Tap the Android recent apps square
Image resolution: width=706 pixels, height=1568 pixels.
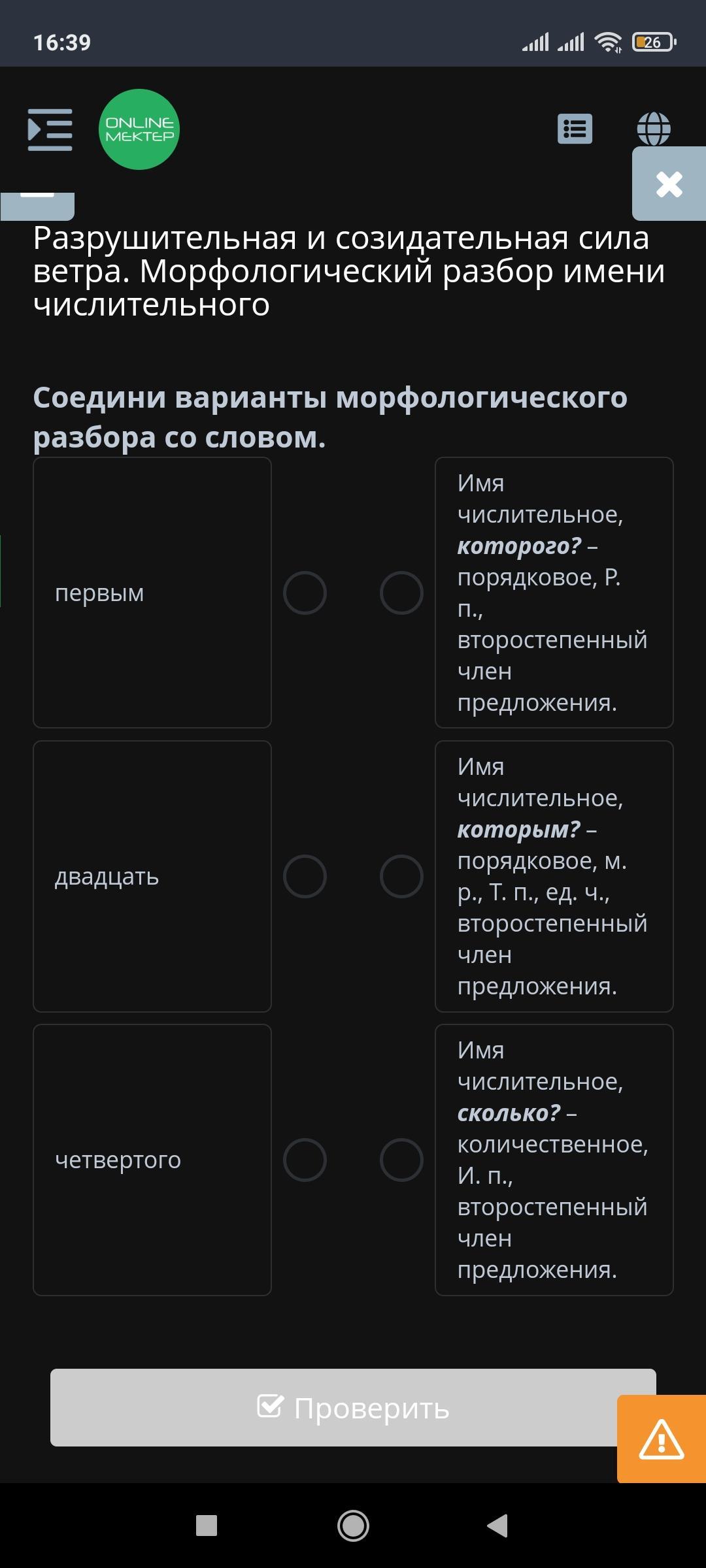point(207,1526)
